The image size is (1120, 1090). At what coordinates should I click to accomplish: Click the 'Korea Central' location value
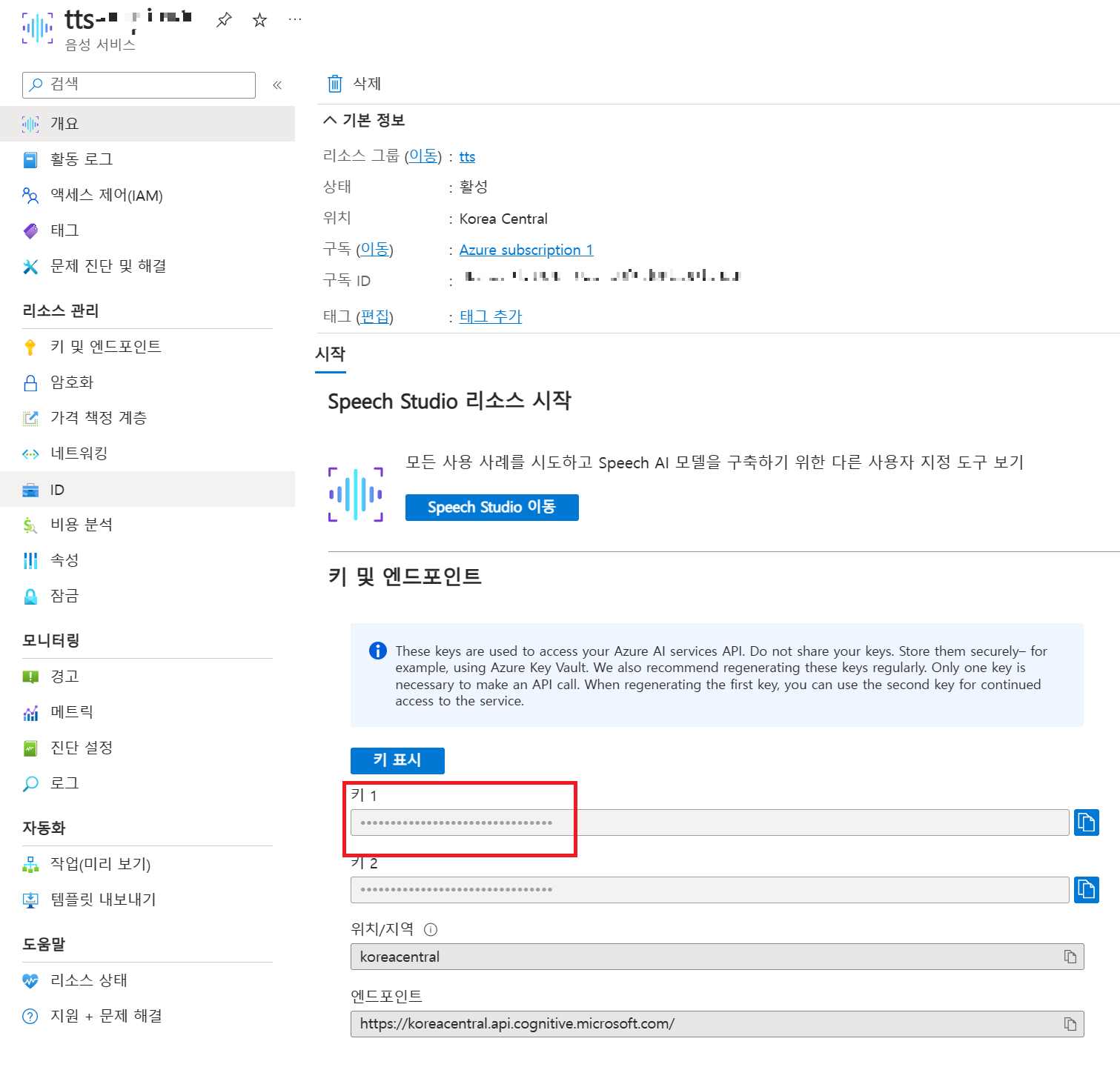click(503, 219)
